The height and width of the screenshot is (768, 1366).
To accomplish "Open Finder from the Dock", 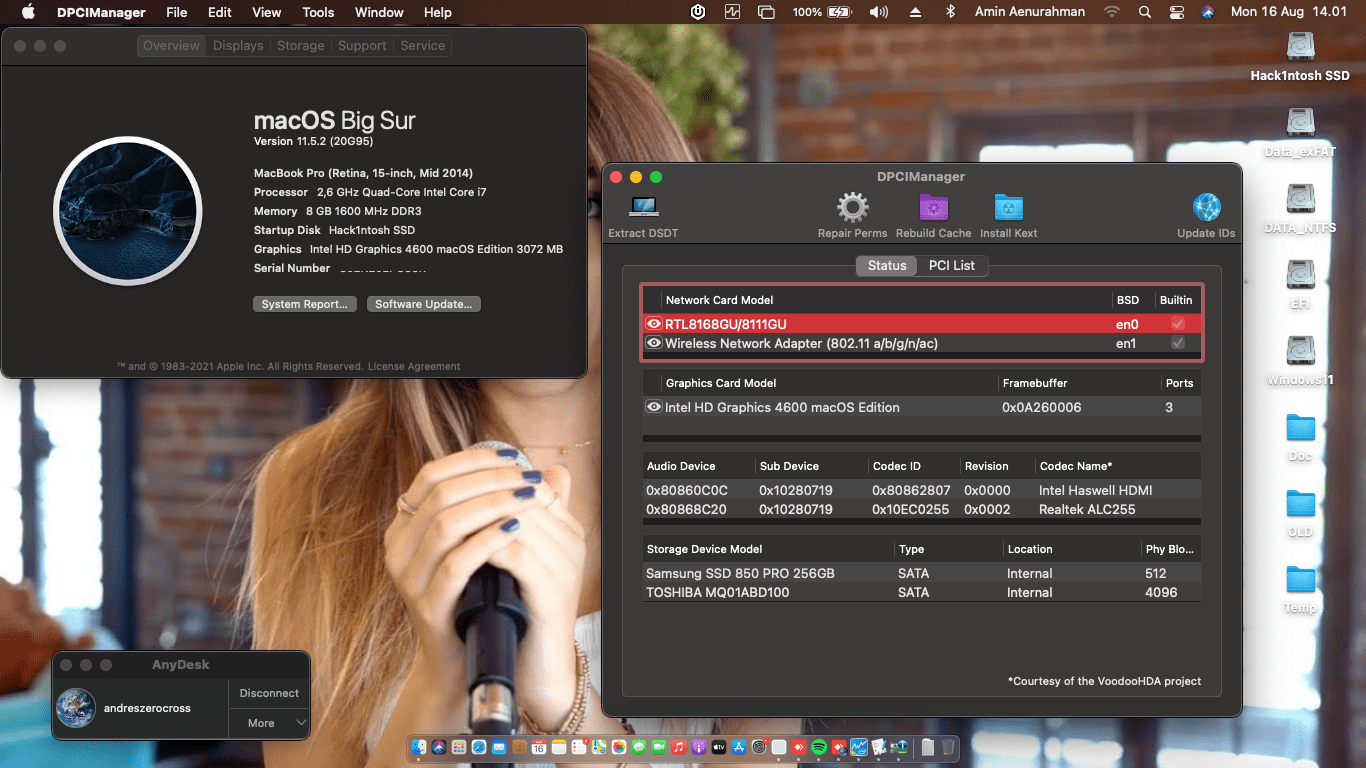I will [419, 747].
